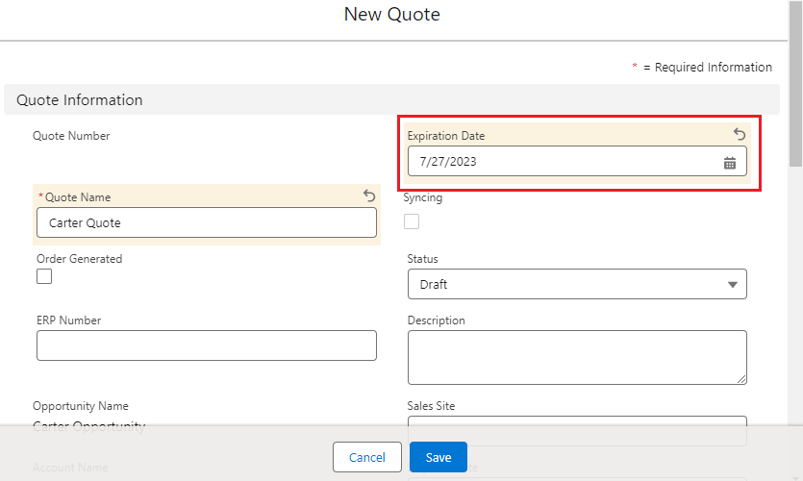Grab the Description box resize handle
Image resolution: width=803 pixels, height=481 pixels.
click(x=741, y=379)
